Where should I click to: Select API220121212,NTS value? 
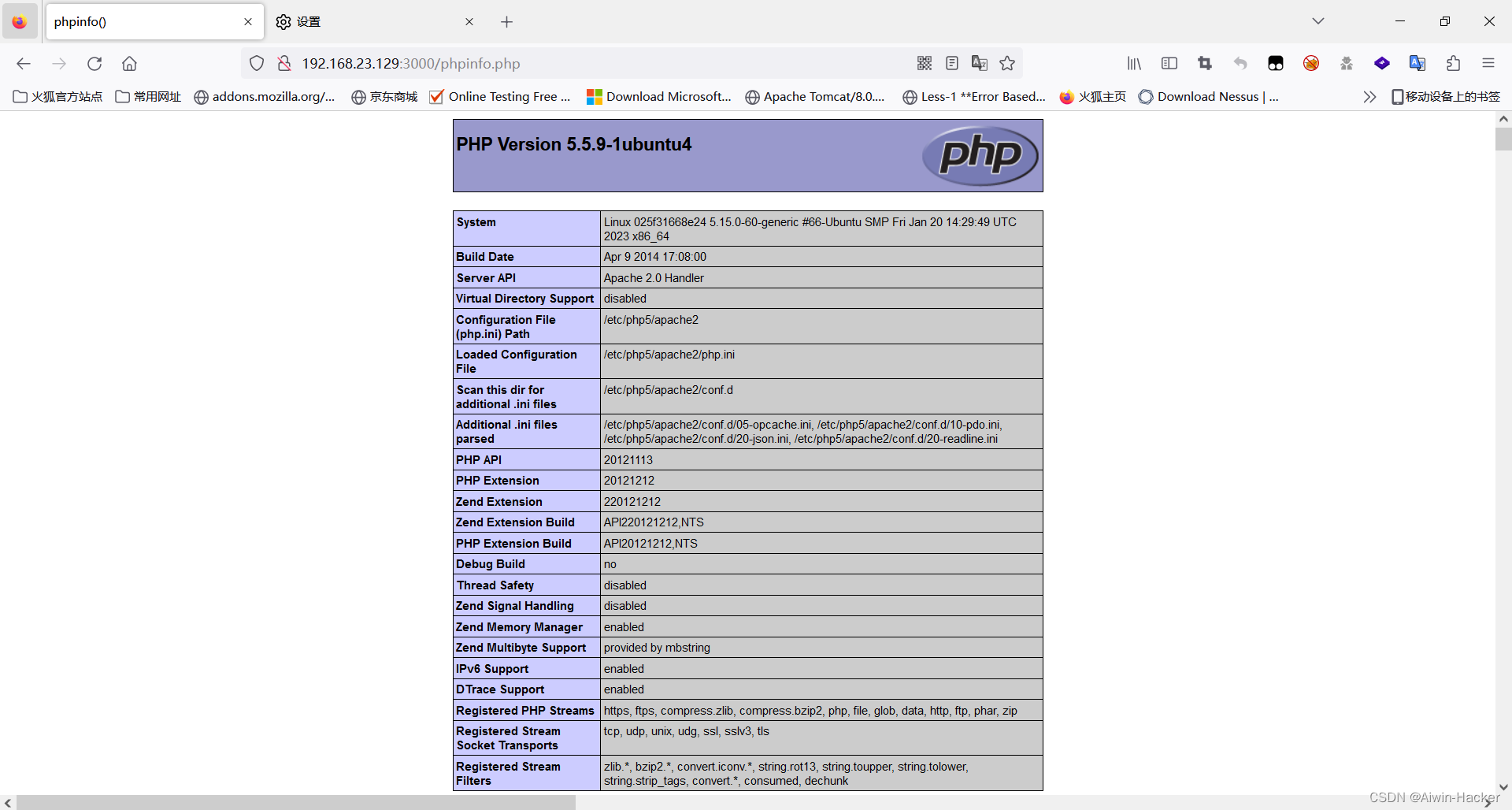[654, 522]
